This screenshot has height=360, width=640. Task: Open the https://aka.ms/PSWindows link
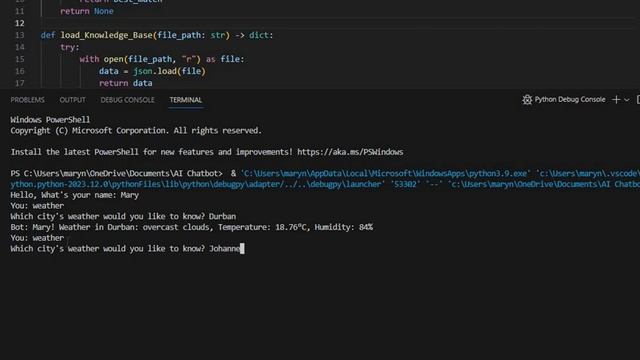point(350,152)
